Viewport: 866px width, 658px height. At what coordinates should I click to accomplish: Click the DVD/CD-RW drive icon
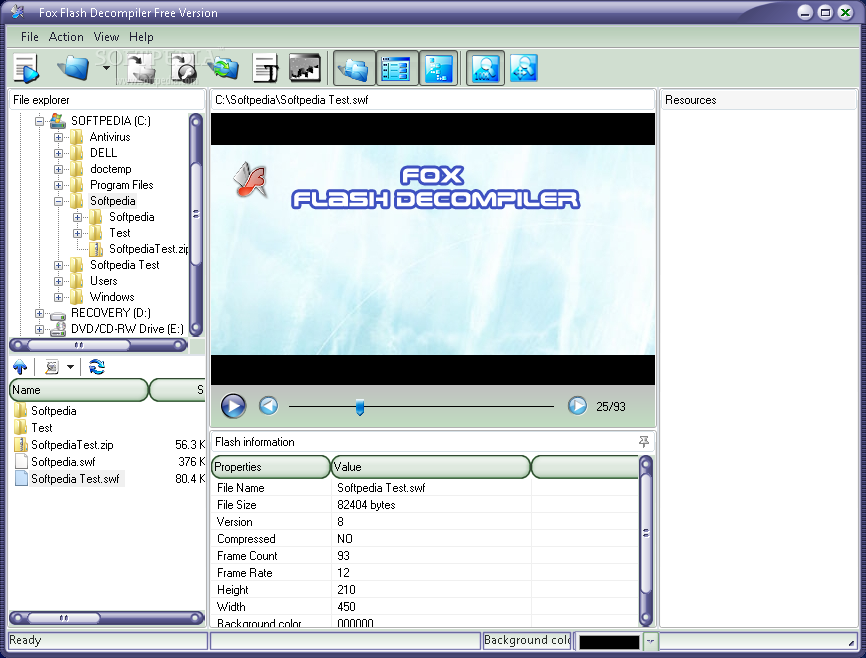(x=57, y=329)
